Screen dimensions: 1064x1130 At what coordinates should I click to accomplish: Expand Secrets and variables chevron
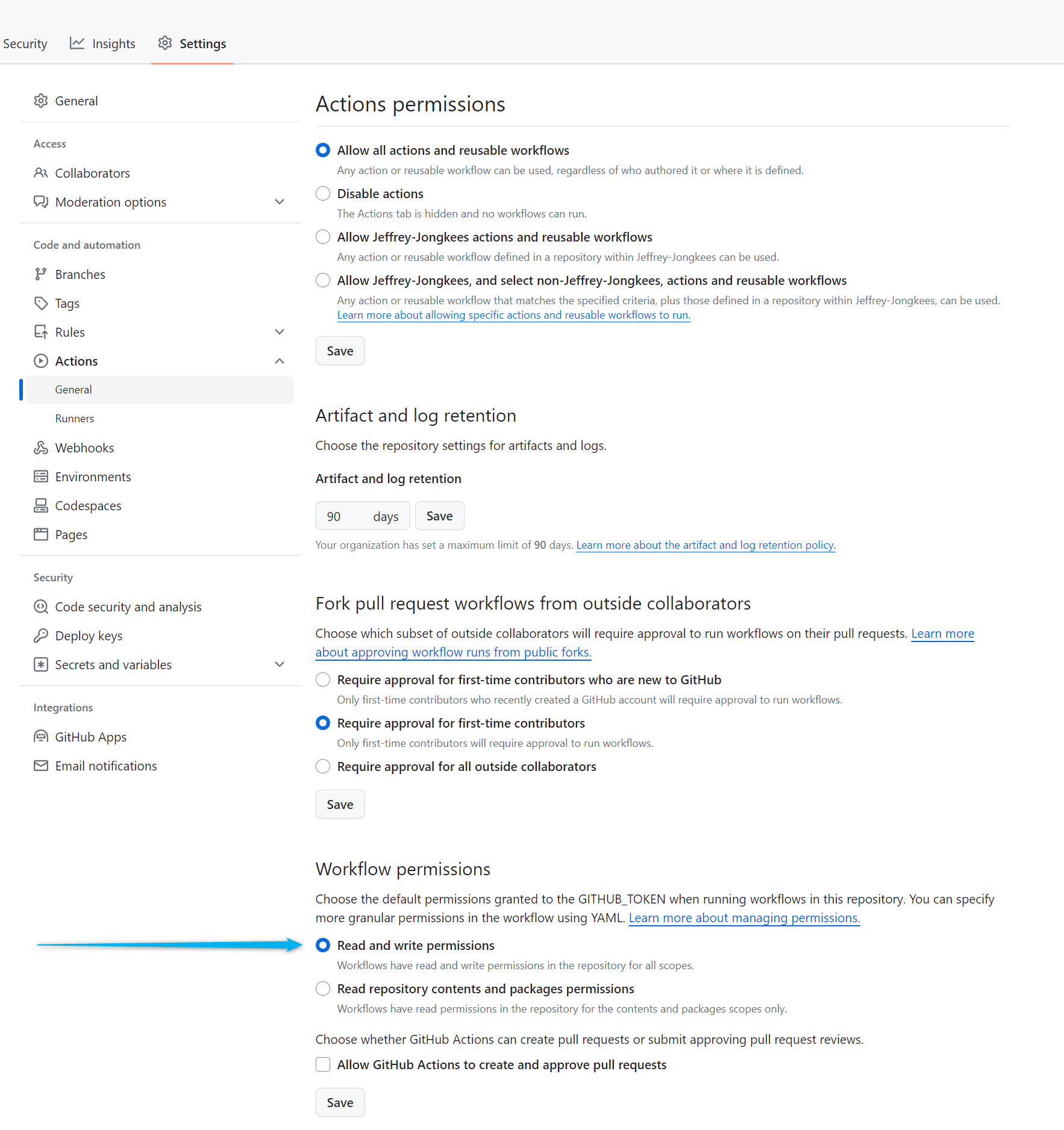280,664
